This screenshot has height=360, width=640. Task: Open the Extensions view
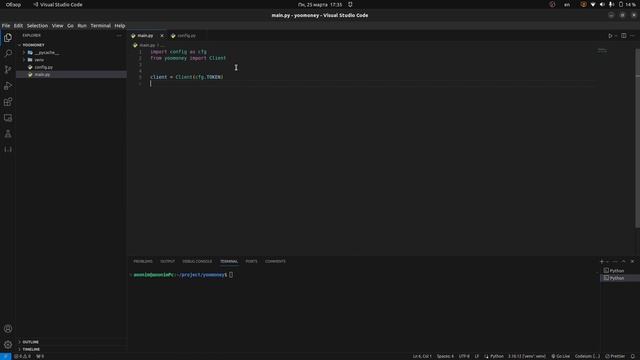[8, 102]
